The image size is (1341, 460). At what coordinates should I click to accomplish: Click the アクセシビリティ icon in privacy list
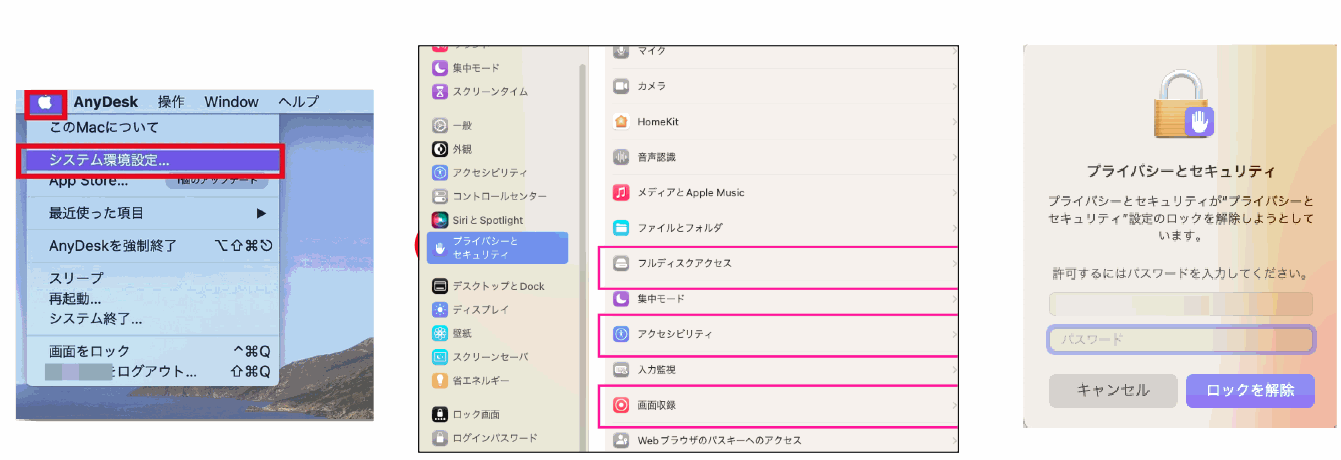point(621,334)
